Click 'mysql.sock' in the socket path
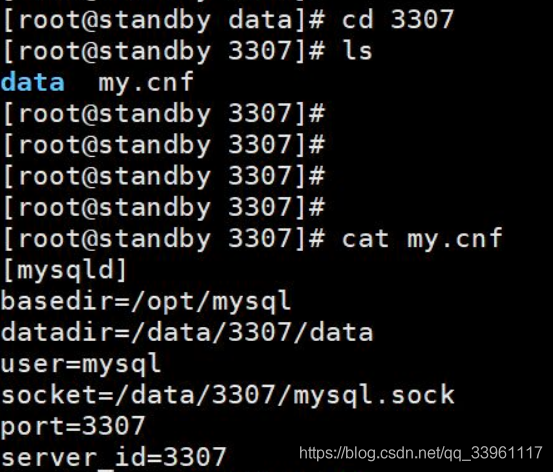The image size is (553, 472). pyautogui.click(x=374, y=395)
